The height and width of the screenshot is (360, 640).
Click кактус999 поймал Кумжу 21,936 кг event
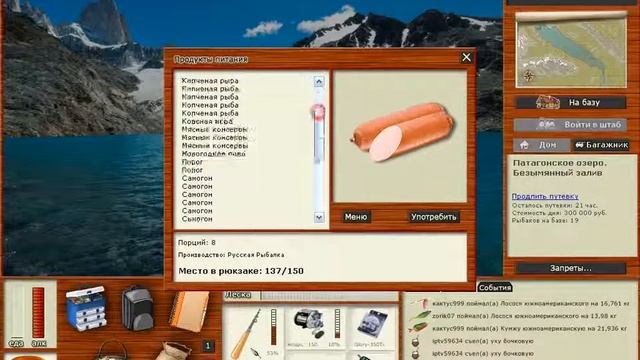(x=530, y=328)
